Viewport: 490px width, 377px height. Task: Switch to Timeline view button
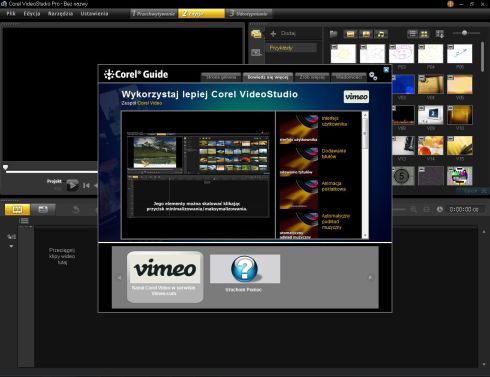[43, 210]
